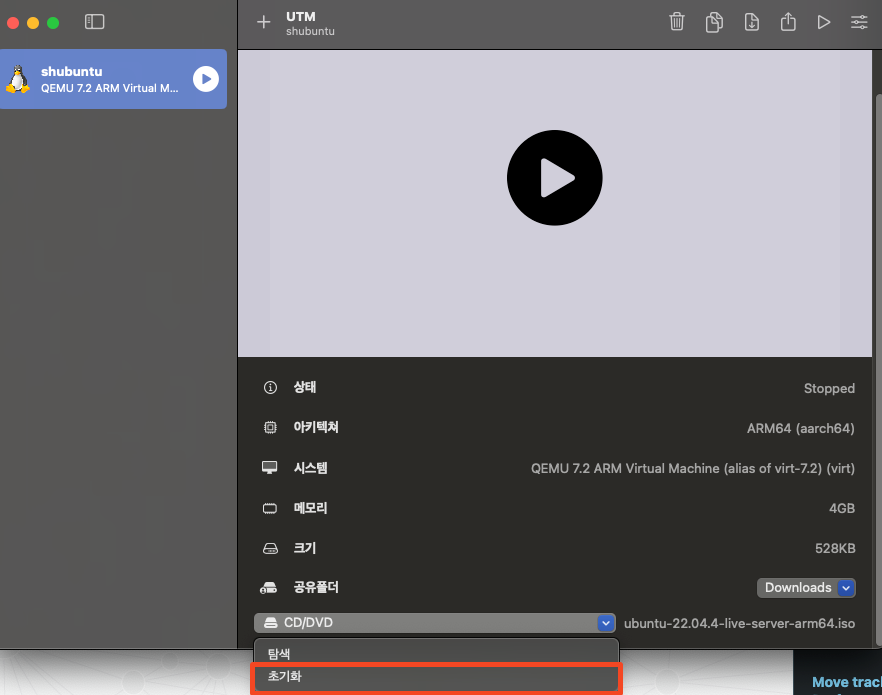Click the status info icon next to 상태
Viewport: 882px width, 695px height.
tap(270, 387)
